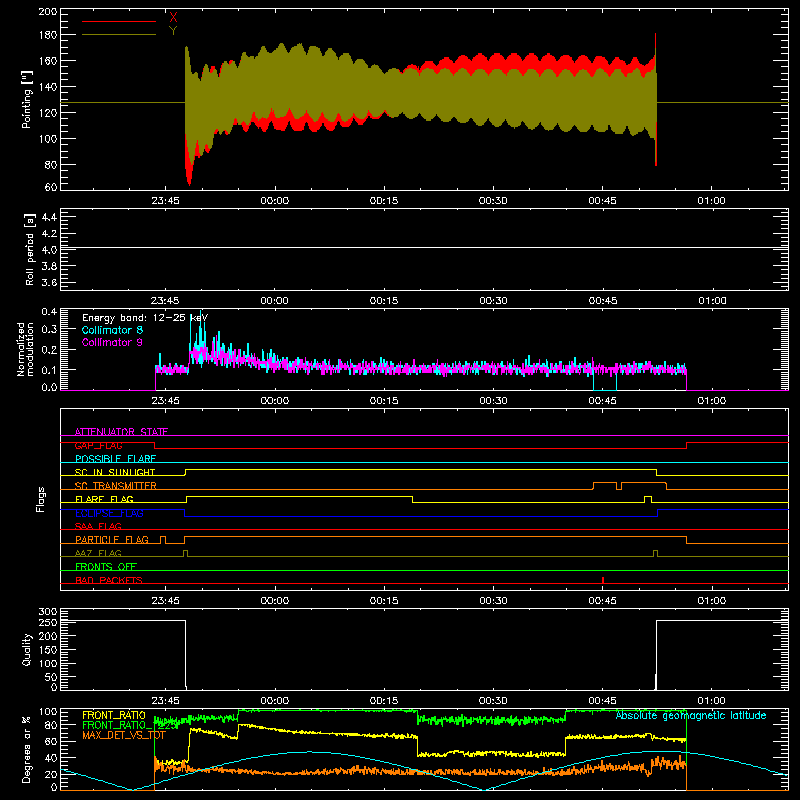Viewport: 800px width, 800px height.
Task: Click the ATTENUATOR_STATE flag label
Action: click(121, 432)
